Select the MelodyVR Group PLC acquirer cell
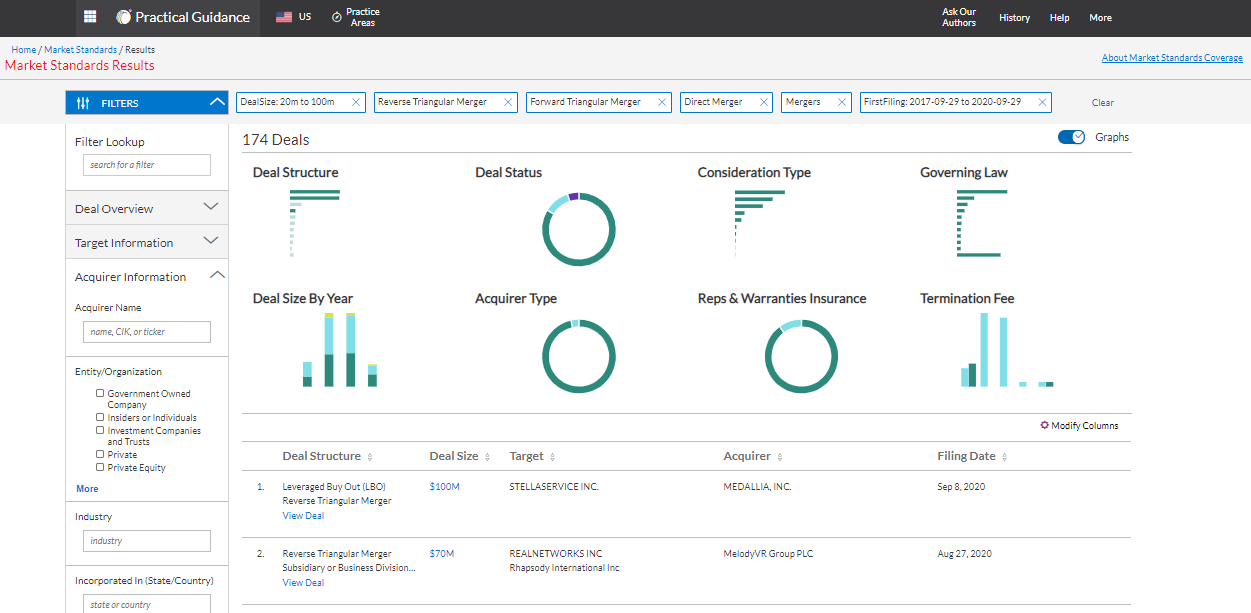1251x613 pixels. [767, 554]
